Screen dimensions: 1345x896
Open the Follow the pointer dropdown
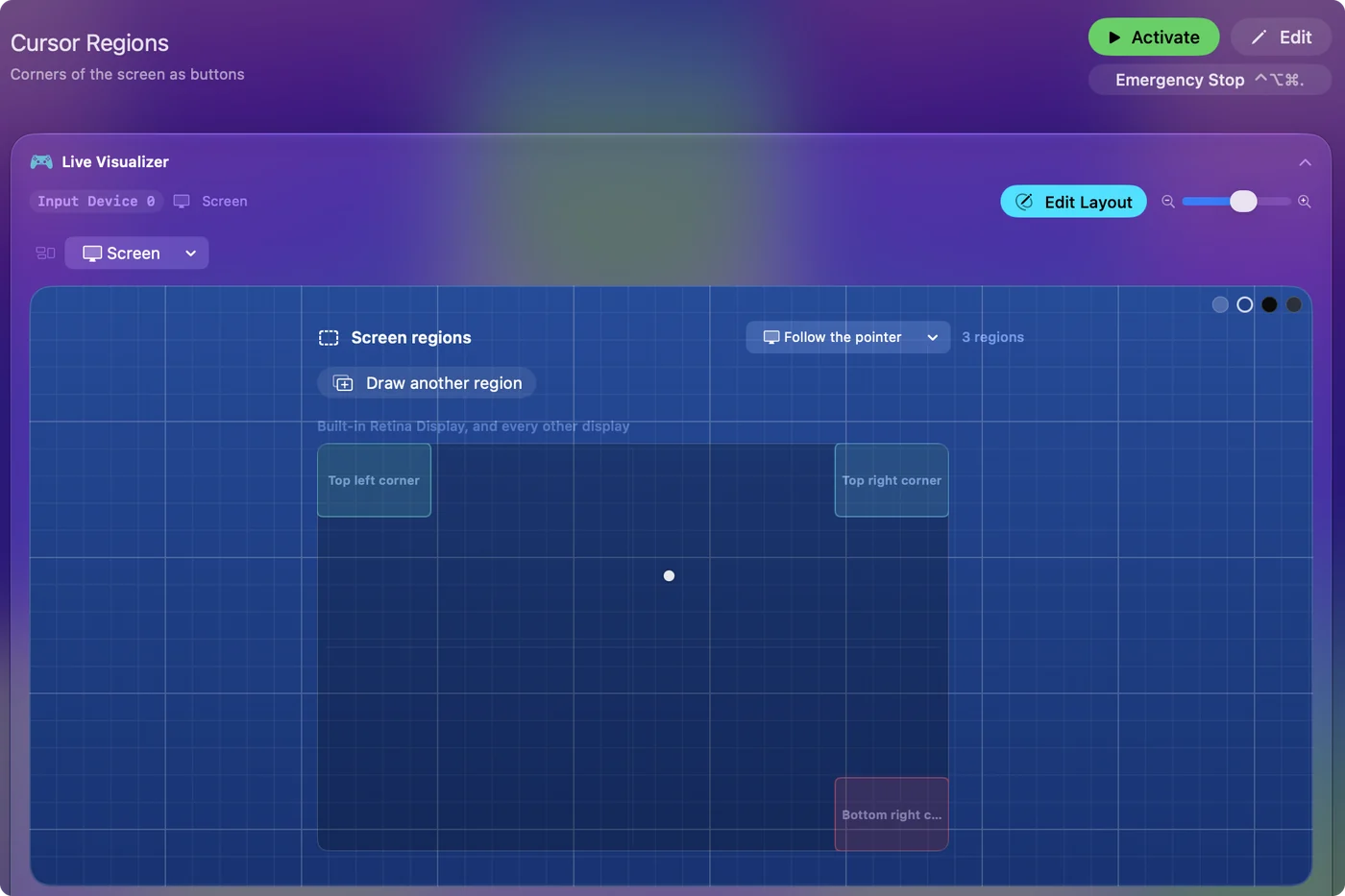pos(848,337)
